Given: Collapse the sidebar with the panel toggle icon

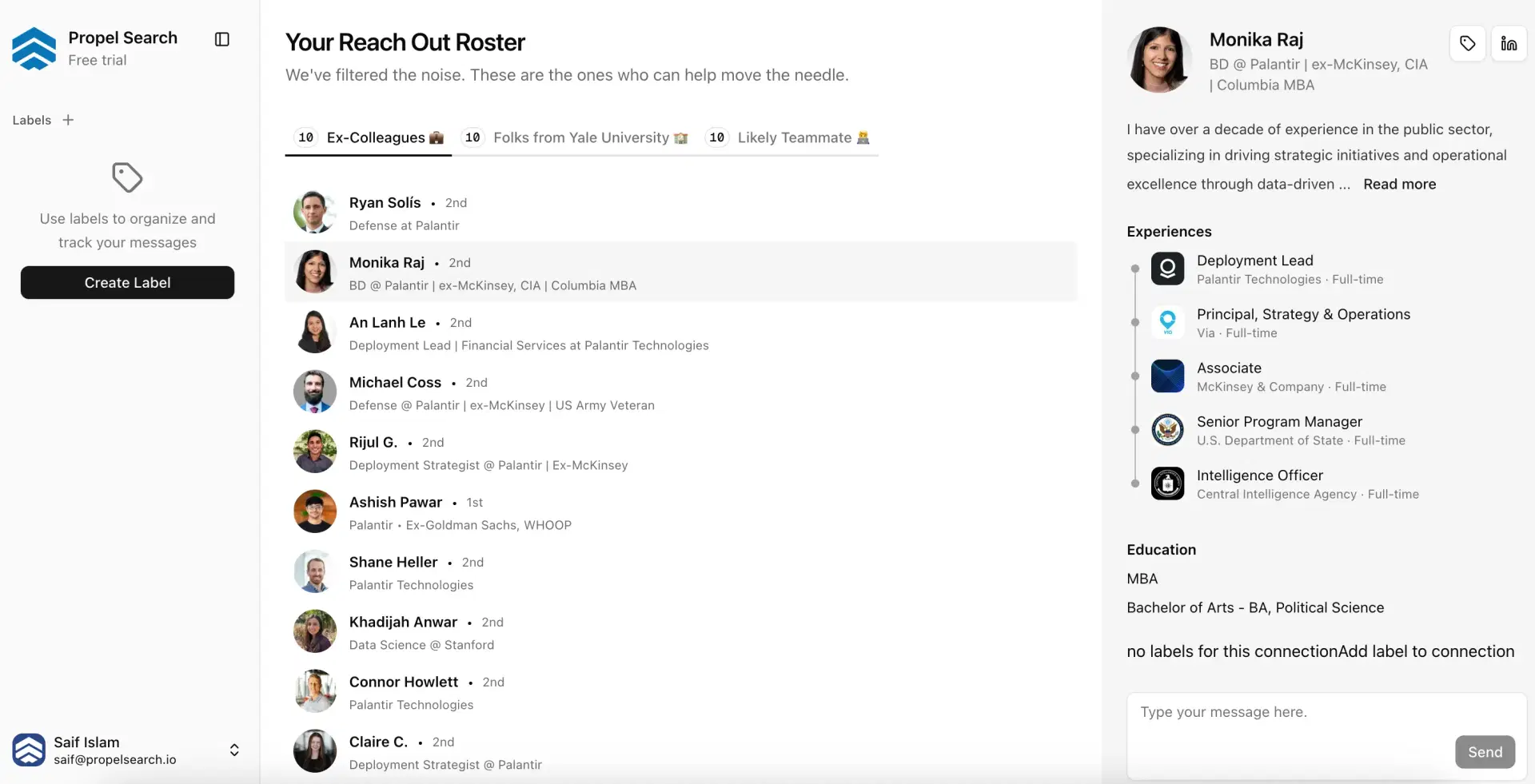Looking at the screenshot, I should point(222,39).
